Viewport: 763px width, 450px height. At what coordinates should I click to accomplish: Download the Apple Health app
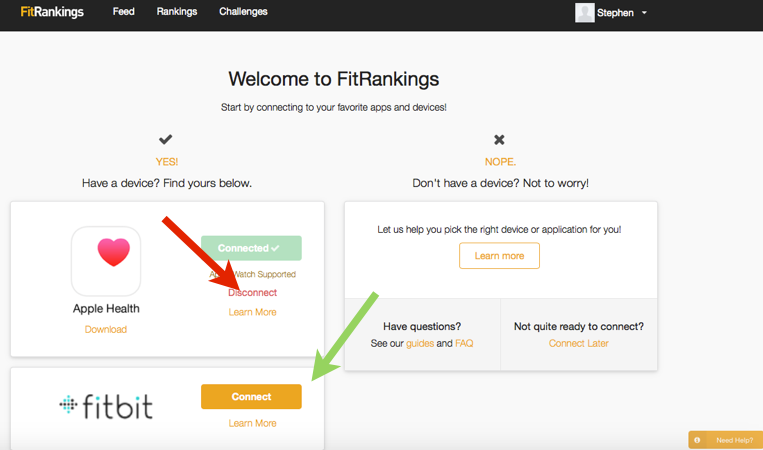tap(106, 329)
